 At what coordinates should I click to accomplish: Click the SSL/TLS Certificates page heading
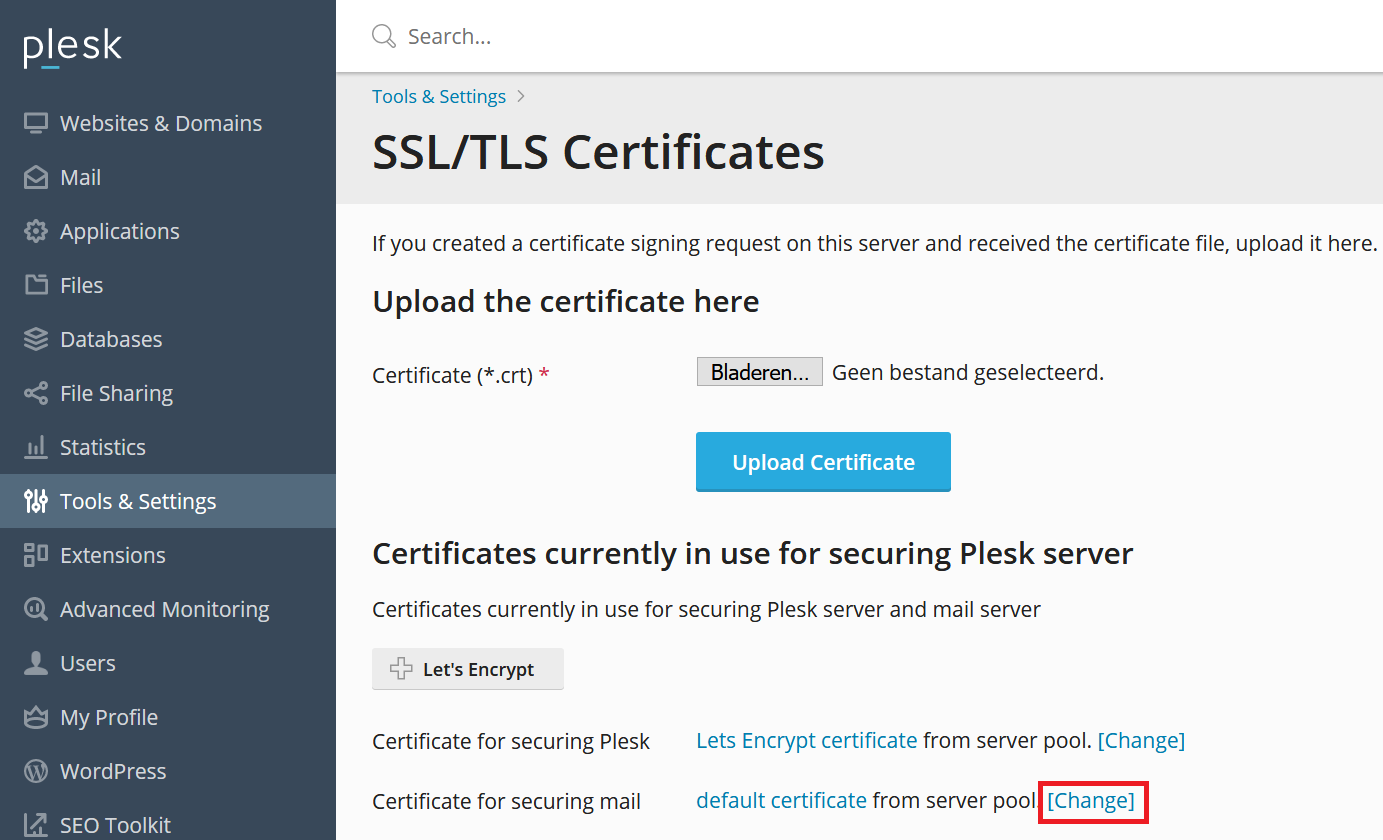[598, 153]
